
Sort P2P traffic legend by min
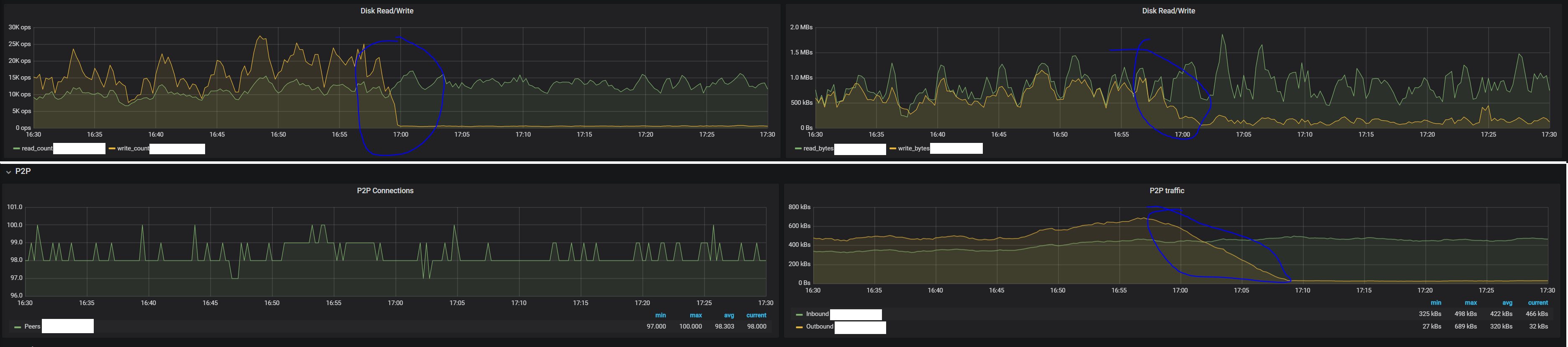[x=1436, y=303]
